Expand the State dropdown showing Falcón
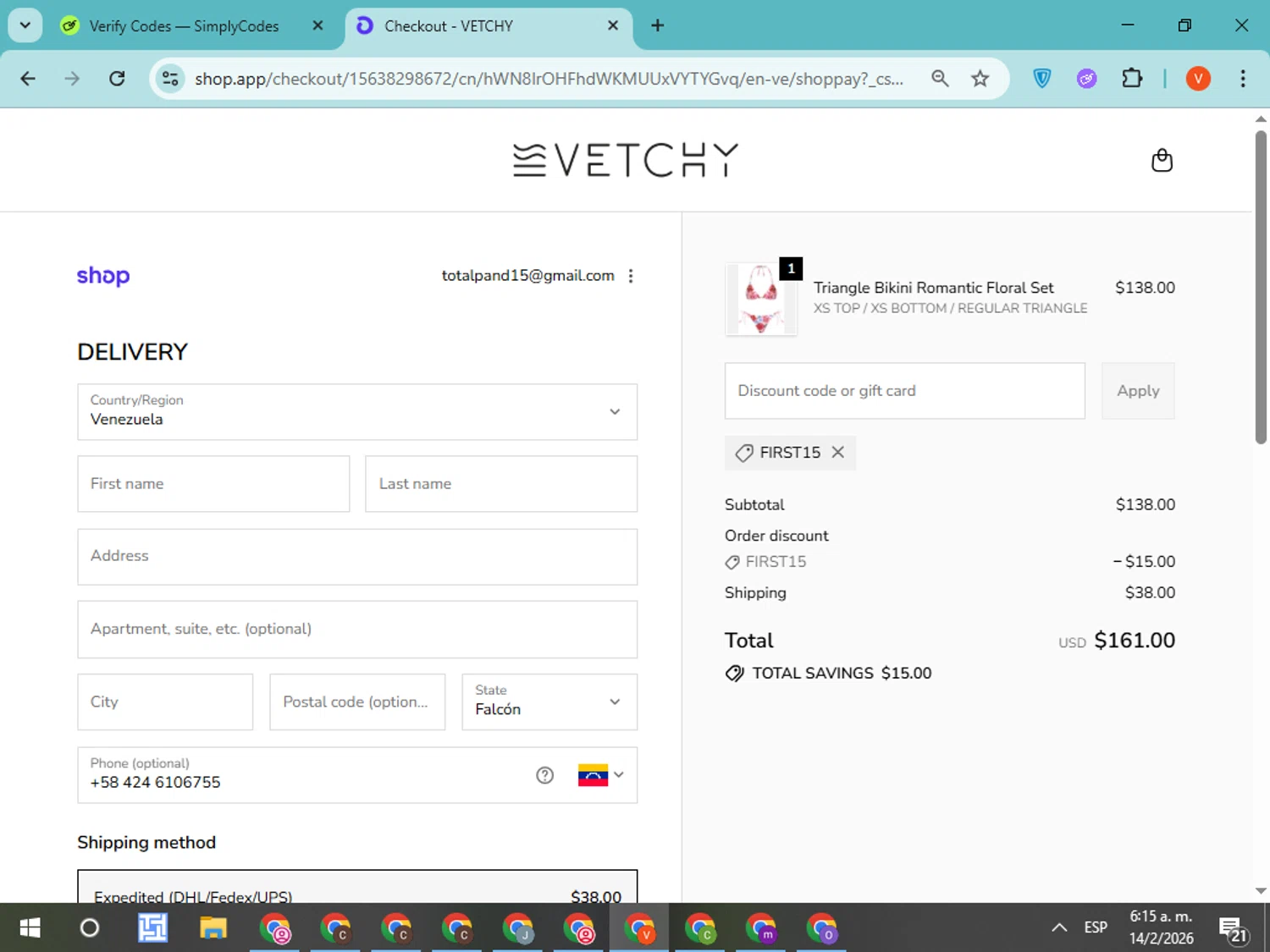 549,702
